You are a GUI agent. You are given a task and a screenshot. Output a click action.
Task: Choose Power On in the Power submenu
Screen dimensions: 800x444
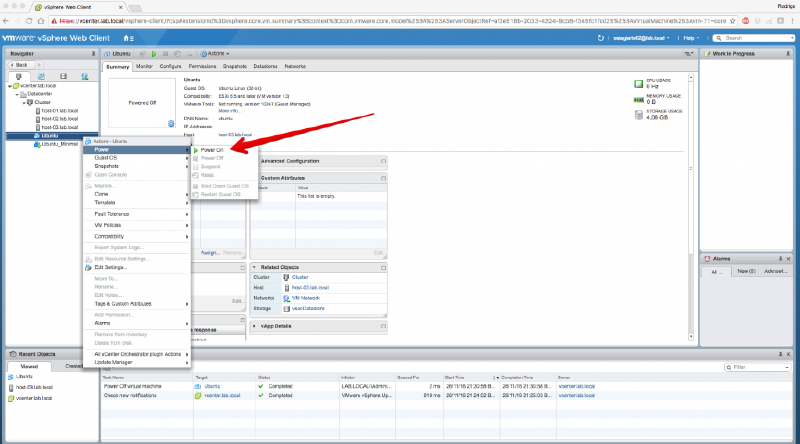pos(212,150)
